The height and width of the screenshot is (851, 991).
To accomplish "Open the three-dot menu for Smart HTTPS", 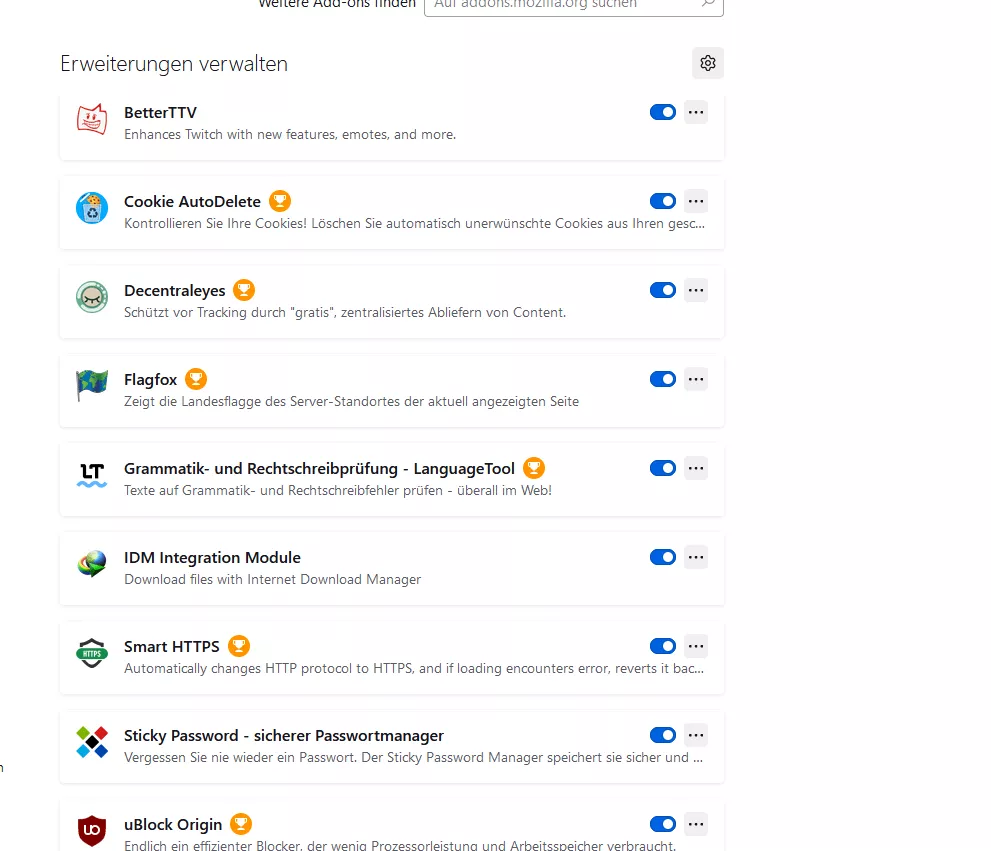I will point(696,646).
